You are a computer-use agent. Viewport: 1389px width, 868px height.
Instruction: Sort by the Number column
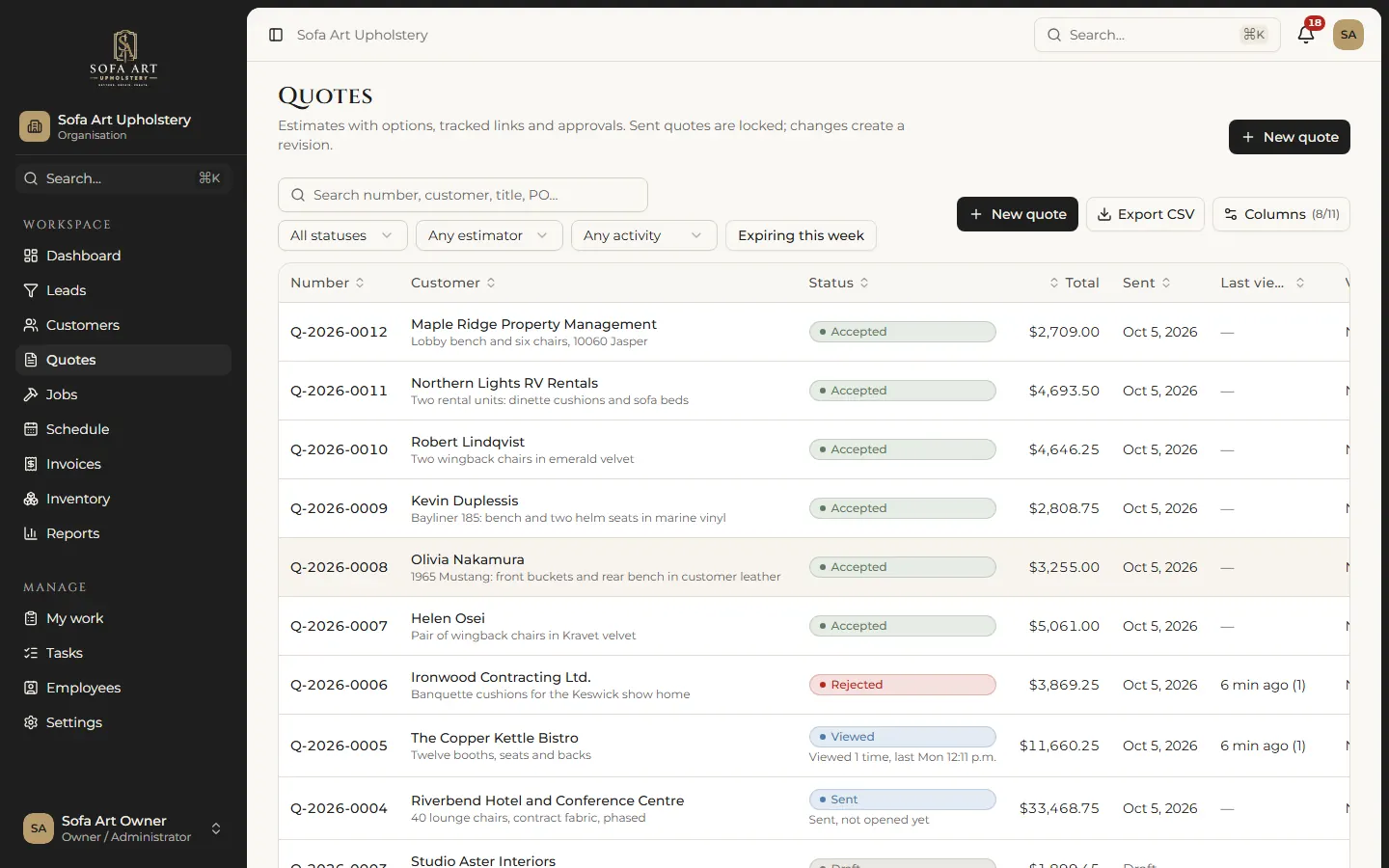pos(327,283)
